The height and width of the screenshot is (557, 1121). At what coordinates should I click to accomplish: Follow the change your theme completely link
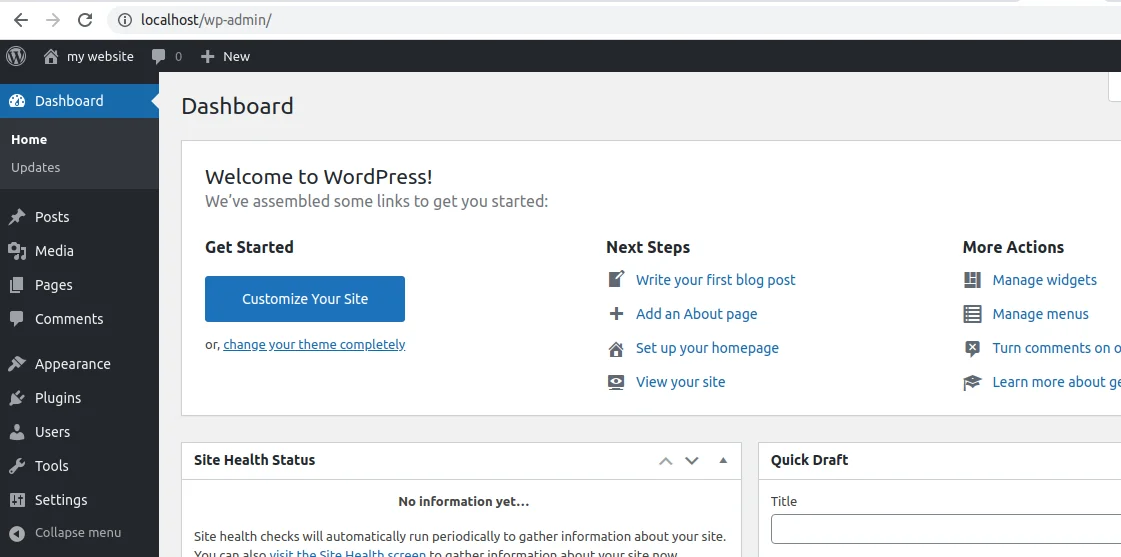[314, 345]
